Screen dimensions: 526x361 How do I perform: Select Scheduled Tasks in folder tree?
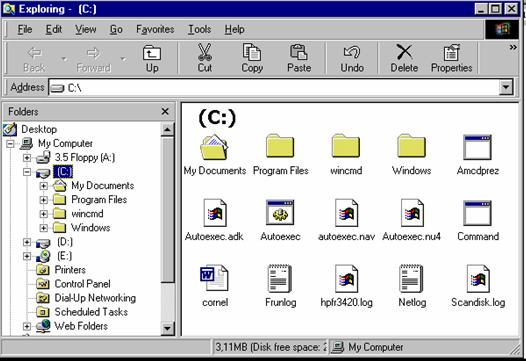click(91, 312)
